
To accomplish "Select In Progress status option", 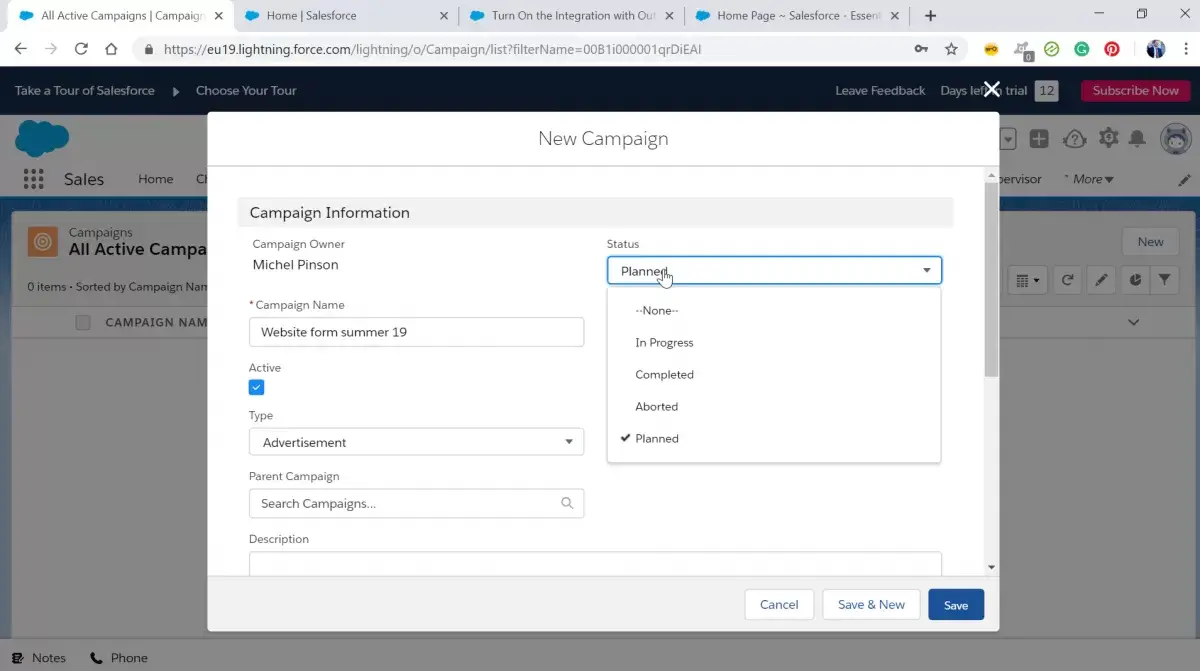I will (774, 342).
